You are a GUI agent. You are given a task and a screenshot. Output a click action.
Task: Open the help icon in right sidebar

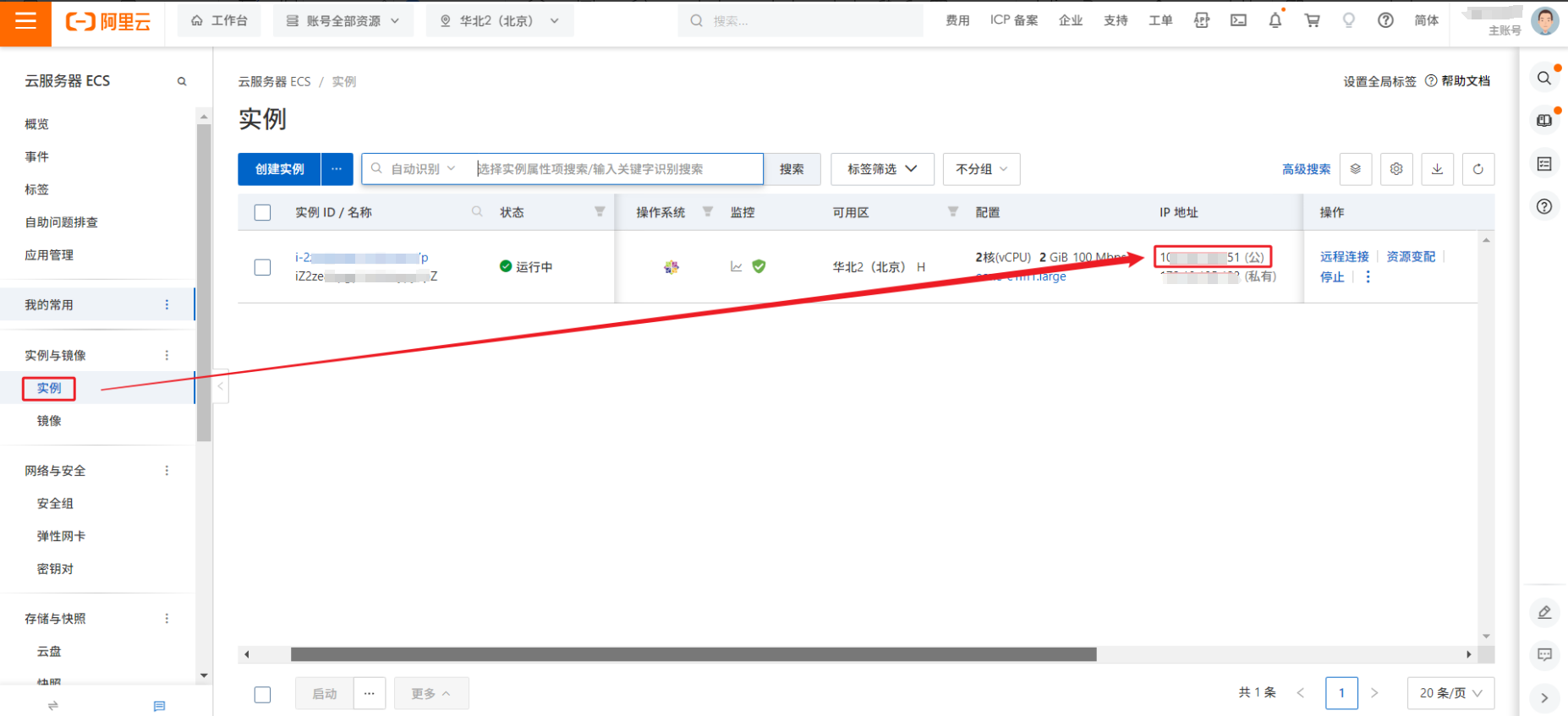tap(1544, 206)
